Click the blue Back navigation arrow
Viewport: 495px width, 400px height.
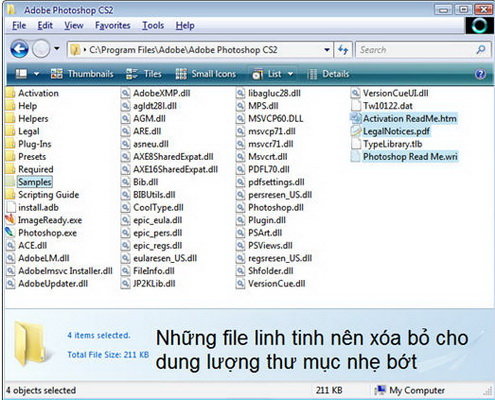[19, 49]
